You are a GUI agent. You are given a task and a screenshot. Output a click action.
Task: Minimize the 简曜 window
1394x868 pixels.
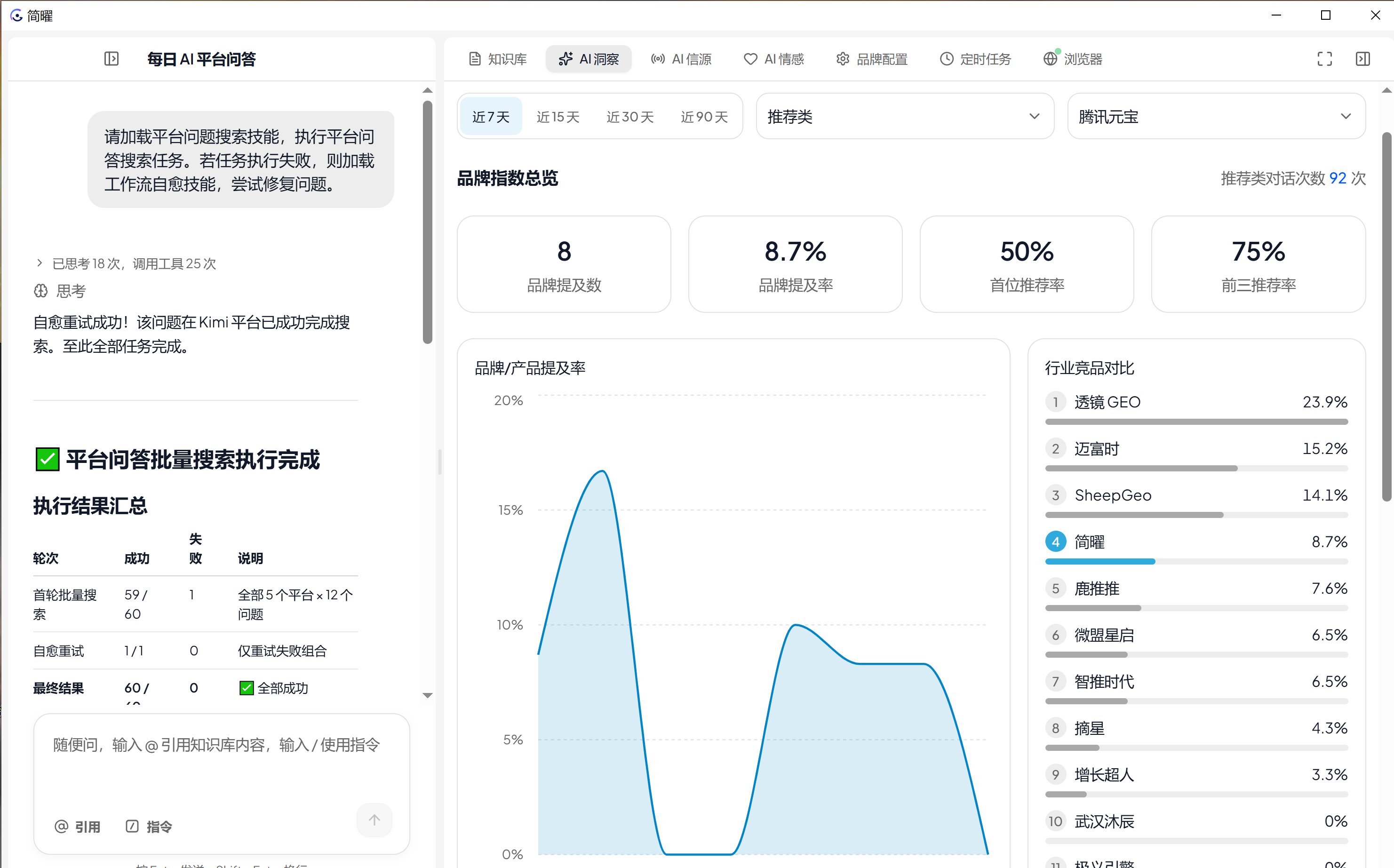(1276, 16)
